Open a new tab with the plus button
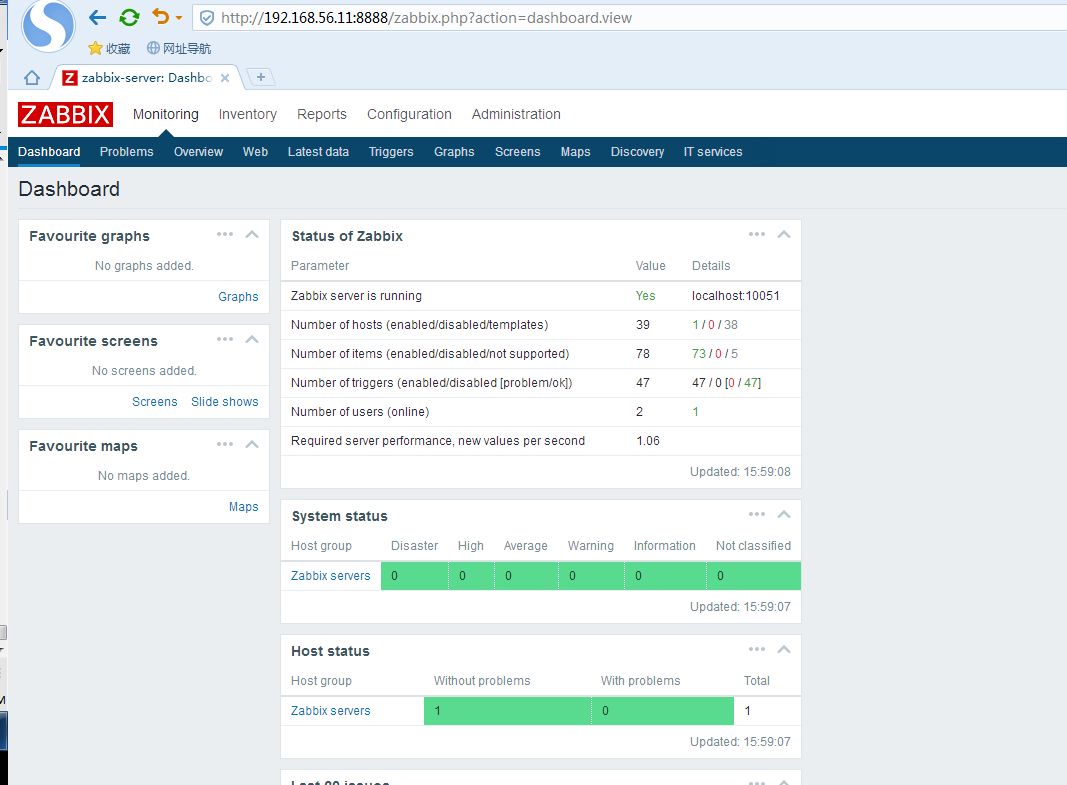Viewport: 1067px width, 785px height. click(x=261, y=77)
